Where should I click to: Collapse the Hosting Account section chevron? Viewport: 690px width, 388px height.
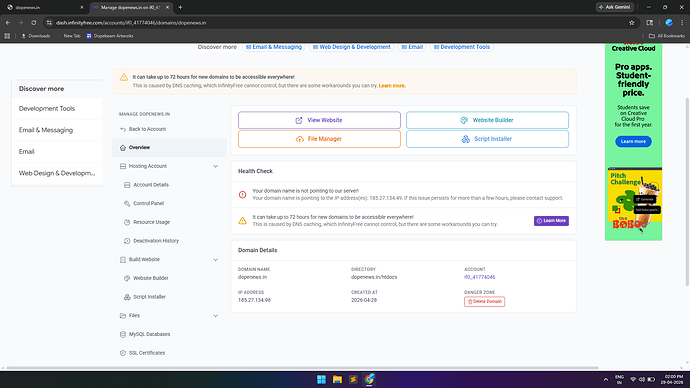click(x=216, y=166)
